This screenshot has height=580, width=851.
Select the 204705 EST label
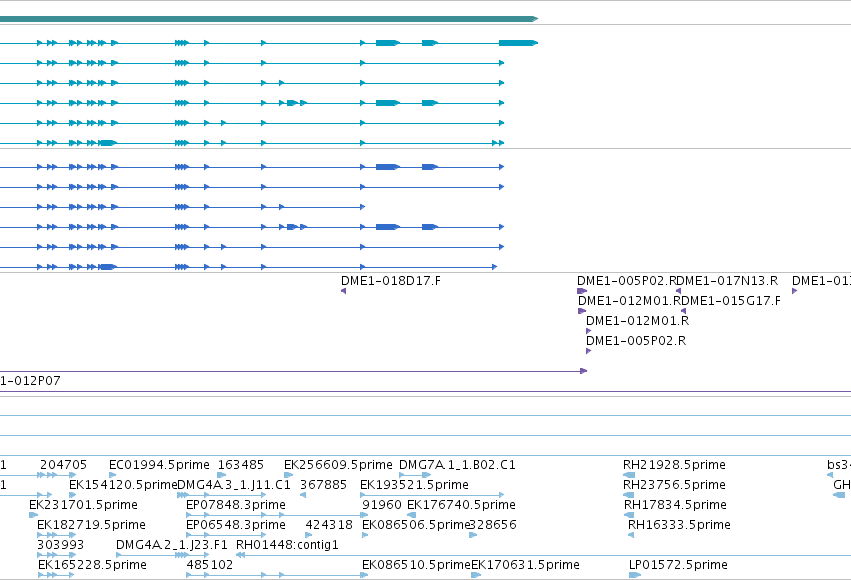pos(63,465)
